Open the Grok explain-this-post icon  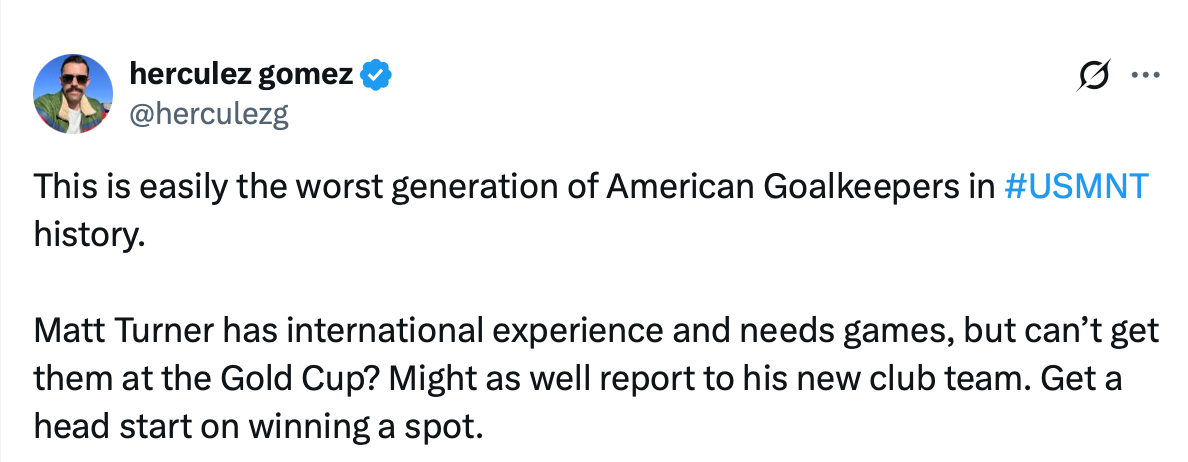coord(1094,75)
